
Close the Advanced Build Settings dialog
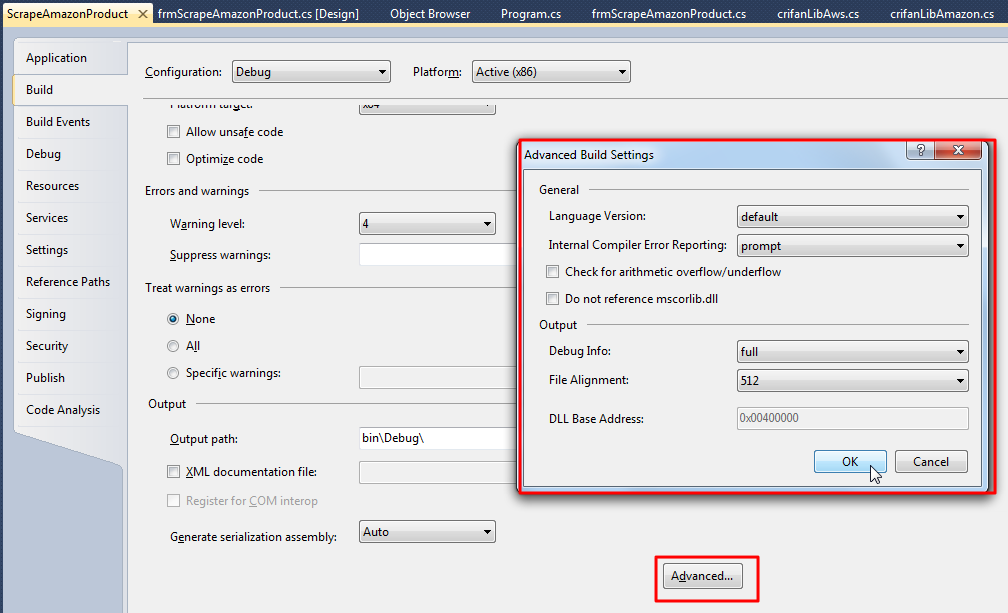pyautogui.click(x=958, y=150)
